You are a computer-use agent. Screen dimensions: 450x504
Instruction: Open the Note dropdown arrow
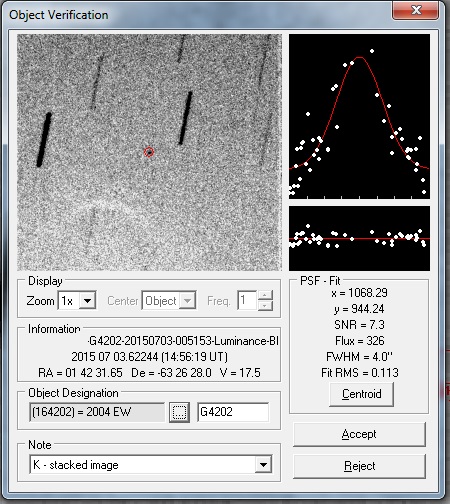263,465
